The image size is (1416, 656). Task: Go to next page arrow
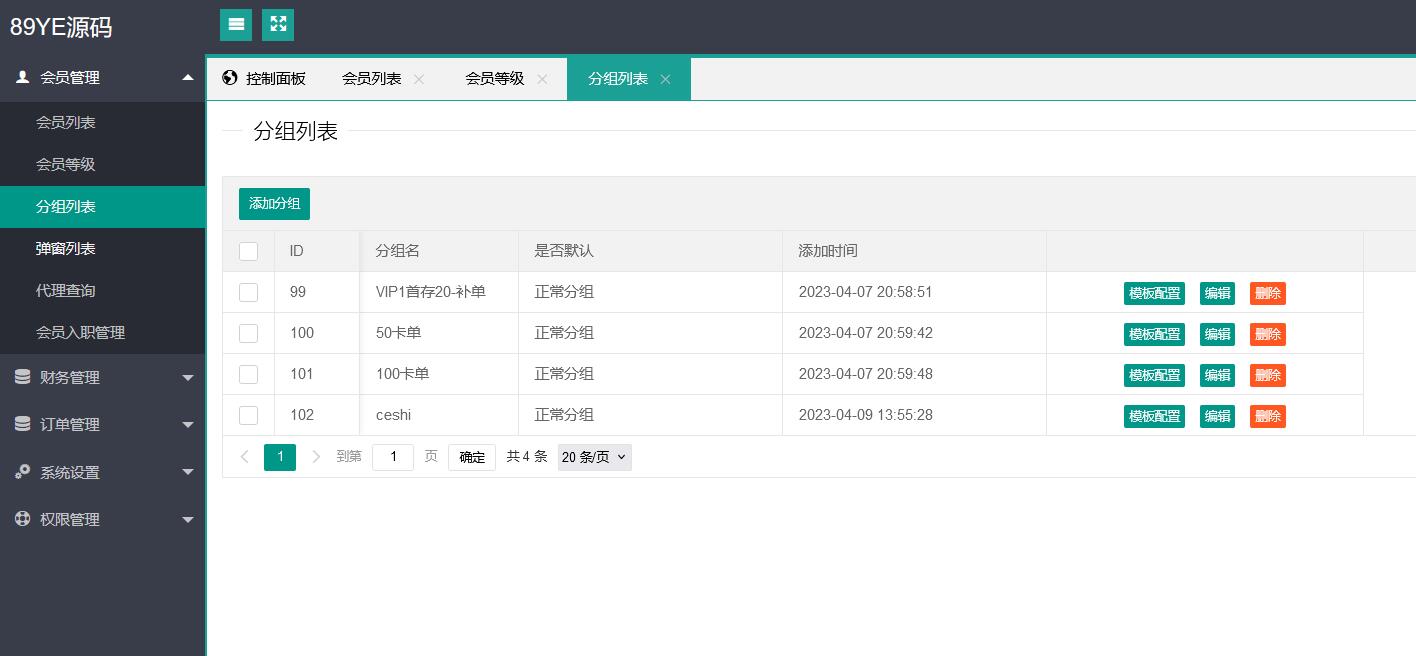[316, 457]
